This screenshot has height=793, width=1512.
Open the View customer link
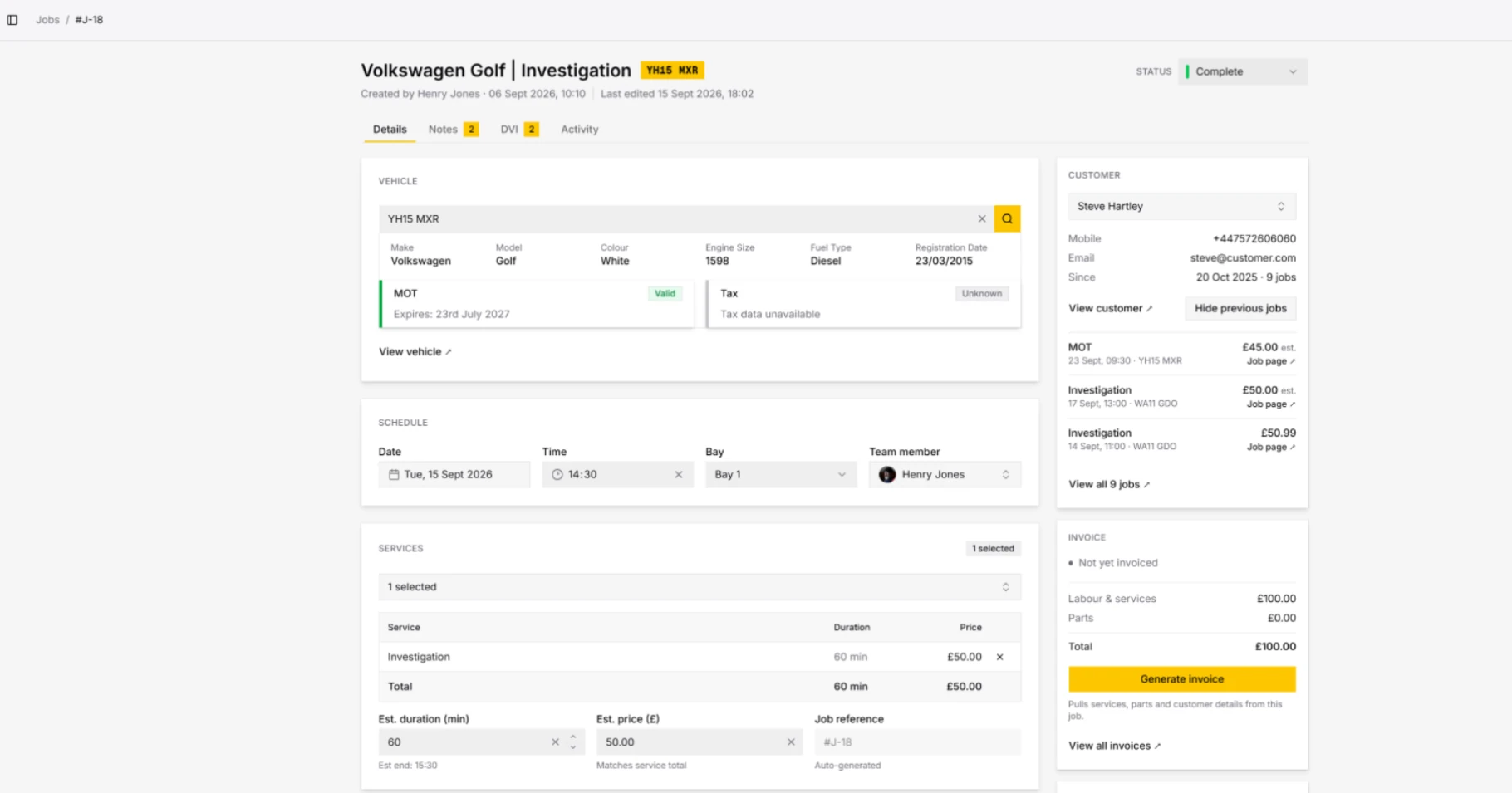tap(1111, 308)
